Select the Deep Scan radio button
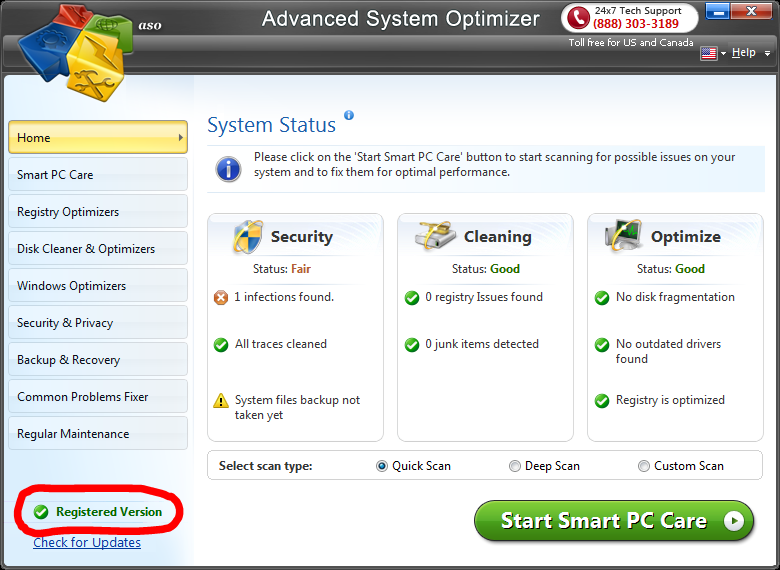Screen dimensions: 780x570 (x=515, y=466)
